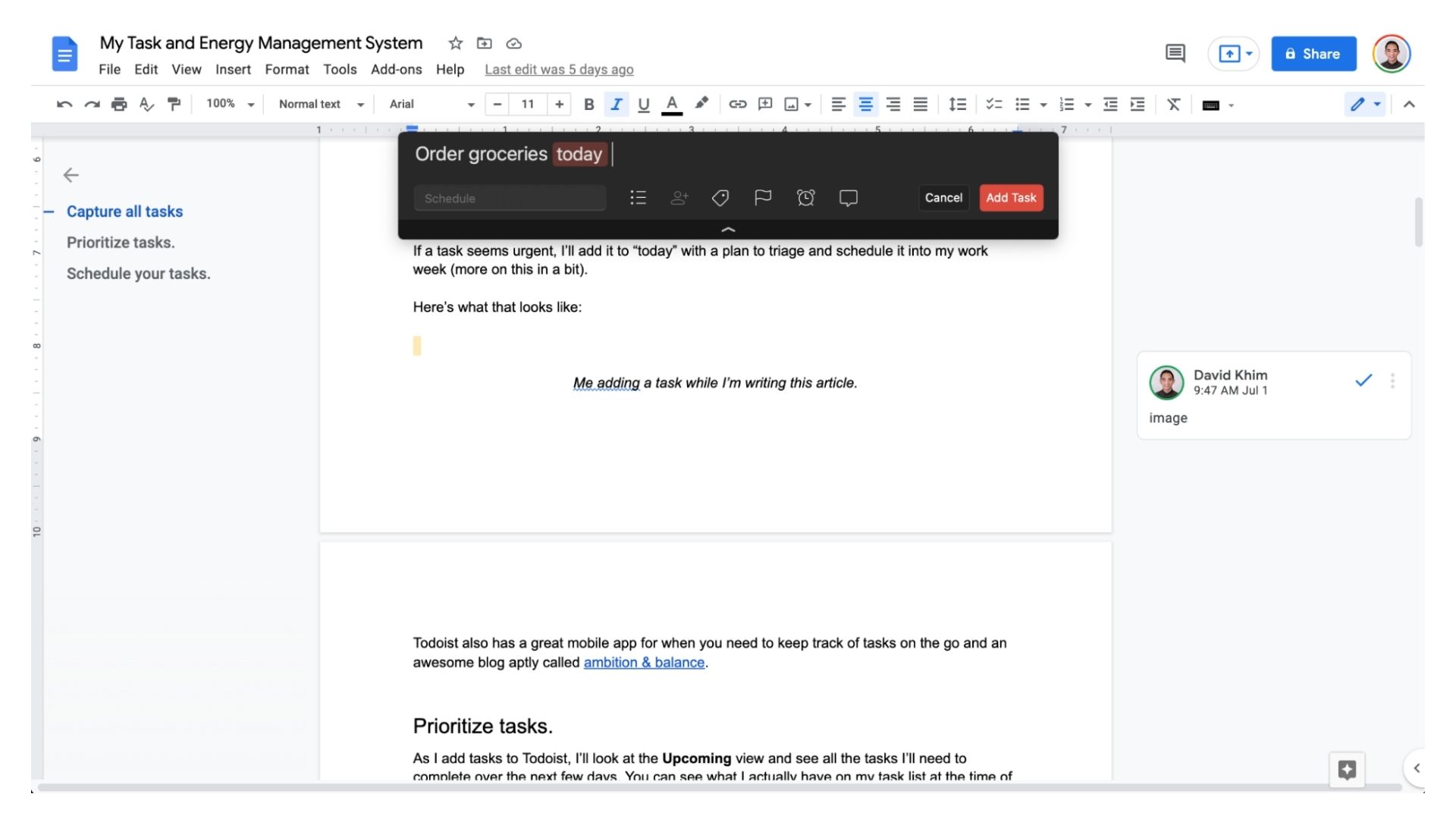Image resolution: width=1456 pixels, height=819 pixels.
Task: Open task comments via speech bubble icon
Action: pos(849,198)
